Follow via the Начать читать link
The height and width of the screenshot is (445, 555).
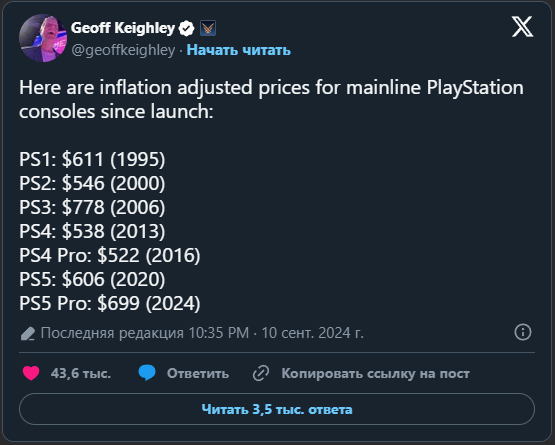[239, 50]
